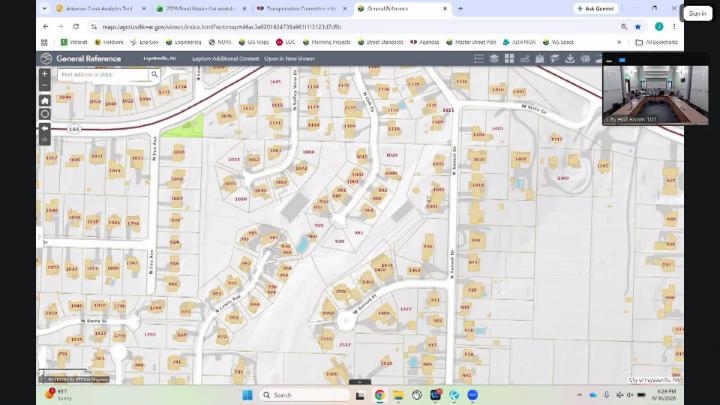The width and height of the screenshot is (720, 405).
Task: Open the Engineering bookmark
Action: coord(184,42)
